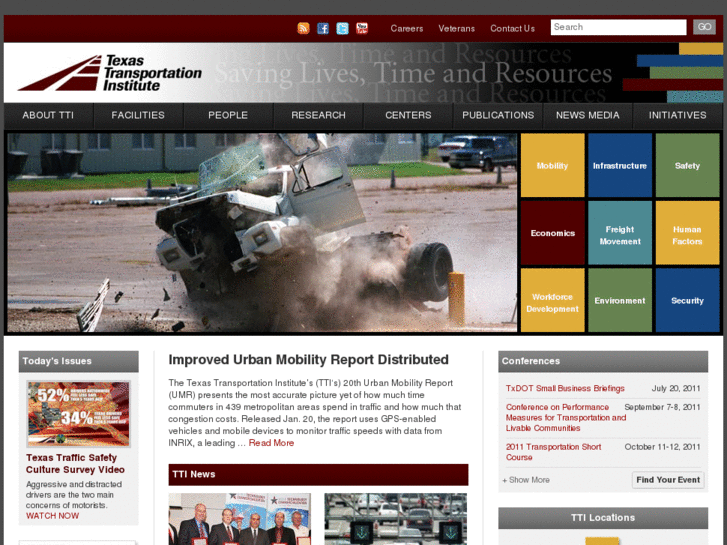Open the TTI News award ceremony photo
This screenshot has width=727, height=545.
click(240, 519)
